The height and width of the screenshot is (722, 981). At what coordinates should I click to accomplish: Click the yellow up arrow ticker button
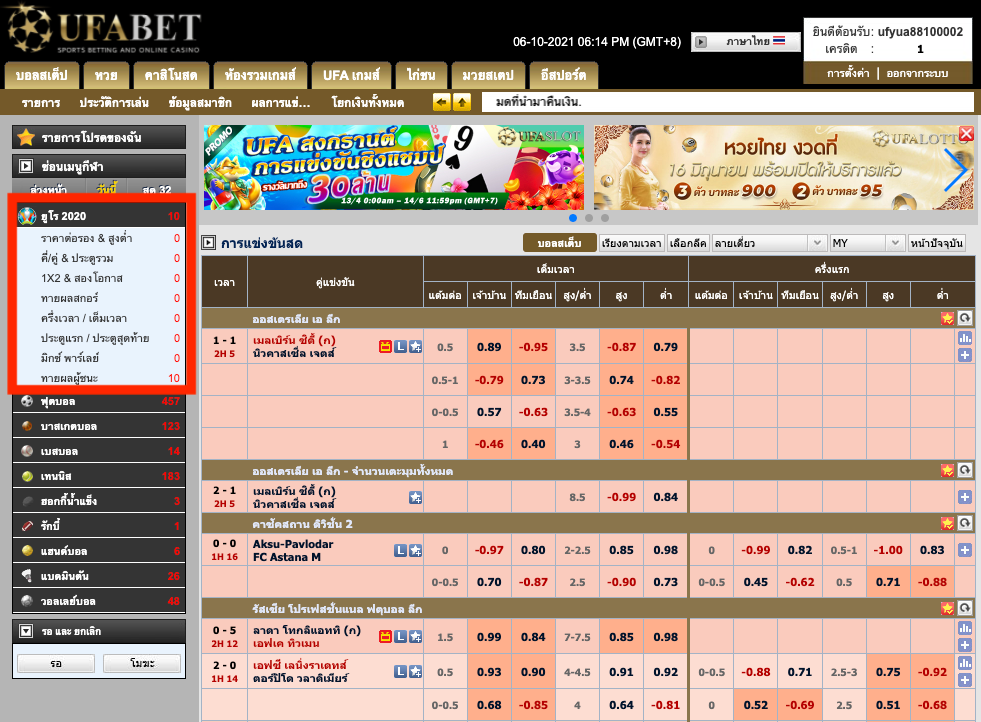point(462,102)
